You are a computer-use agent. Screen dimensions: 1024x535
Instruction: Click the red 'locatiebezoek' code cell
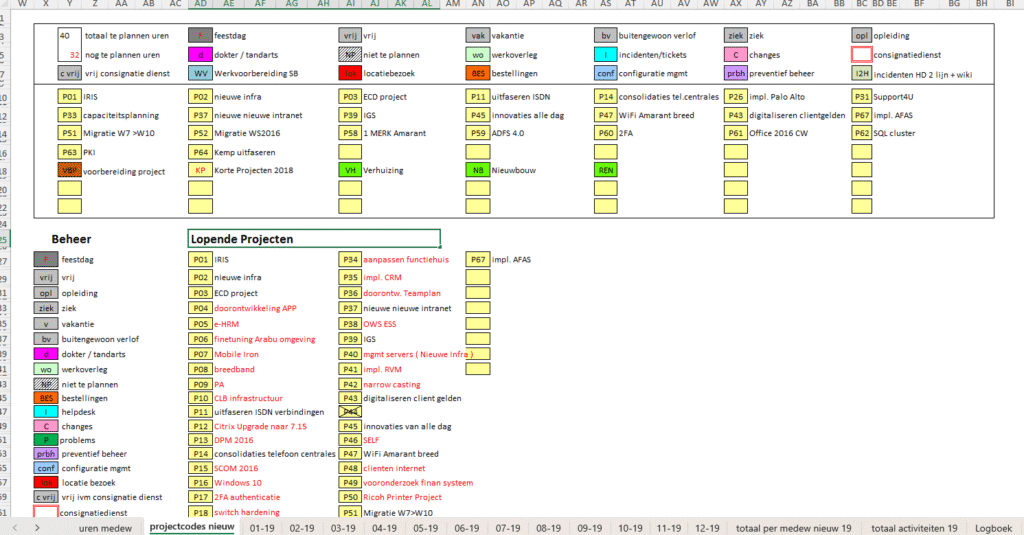[x=351, y=73]
